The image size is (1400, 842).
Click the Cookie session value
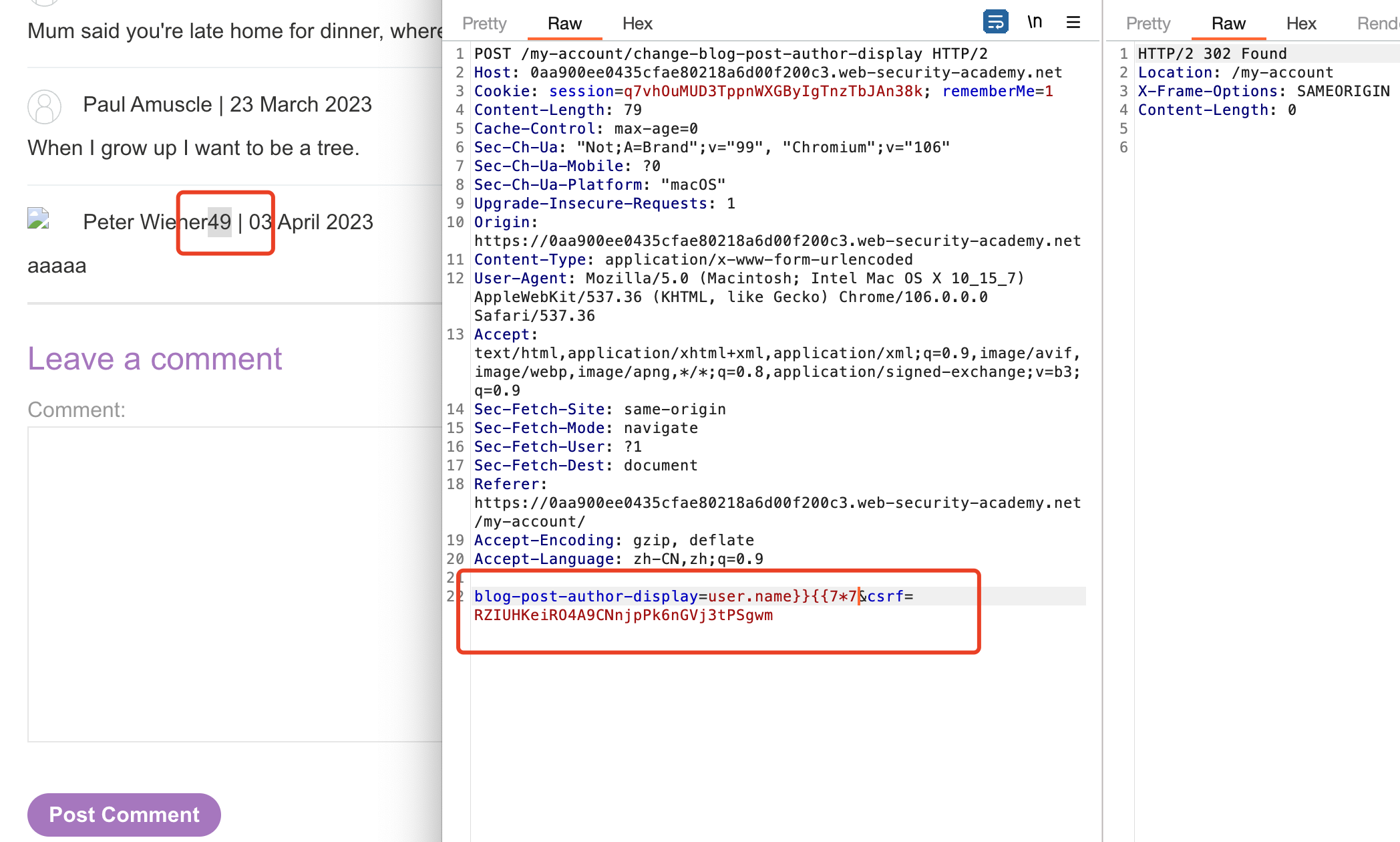(x=772, y=91)
